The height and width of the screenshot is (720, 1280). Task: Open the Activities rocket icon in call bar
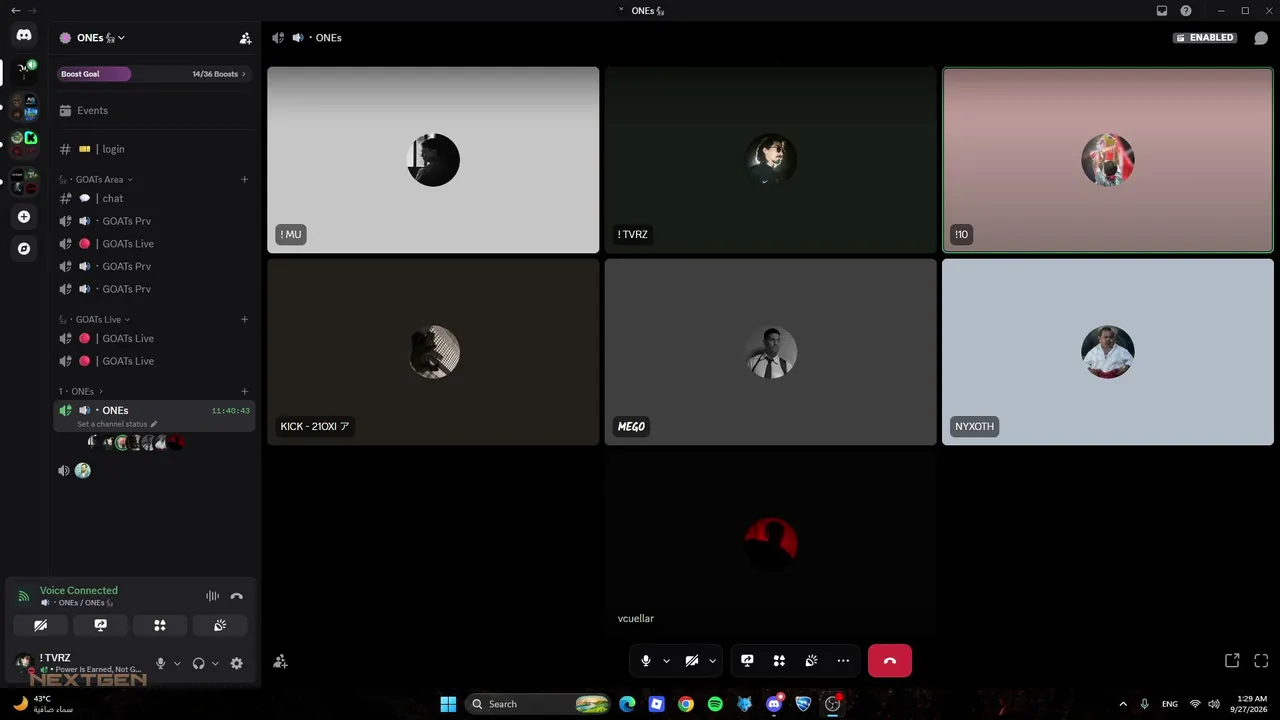(x=779, y=661)
